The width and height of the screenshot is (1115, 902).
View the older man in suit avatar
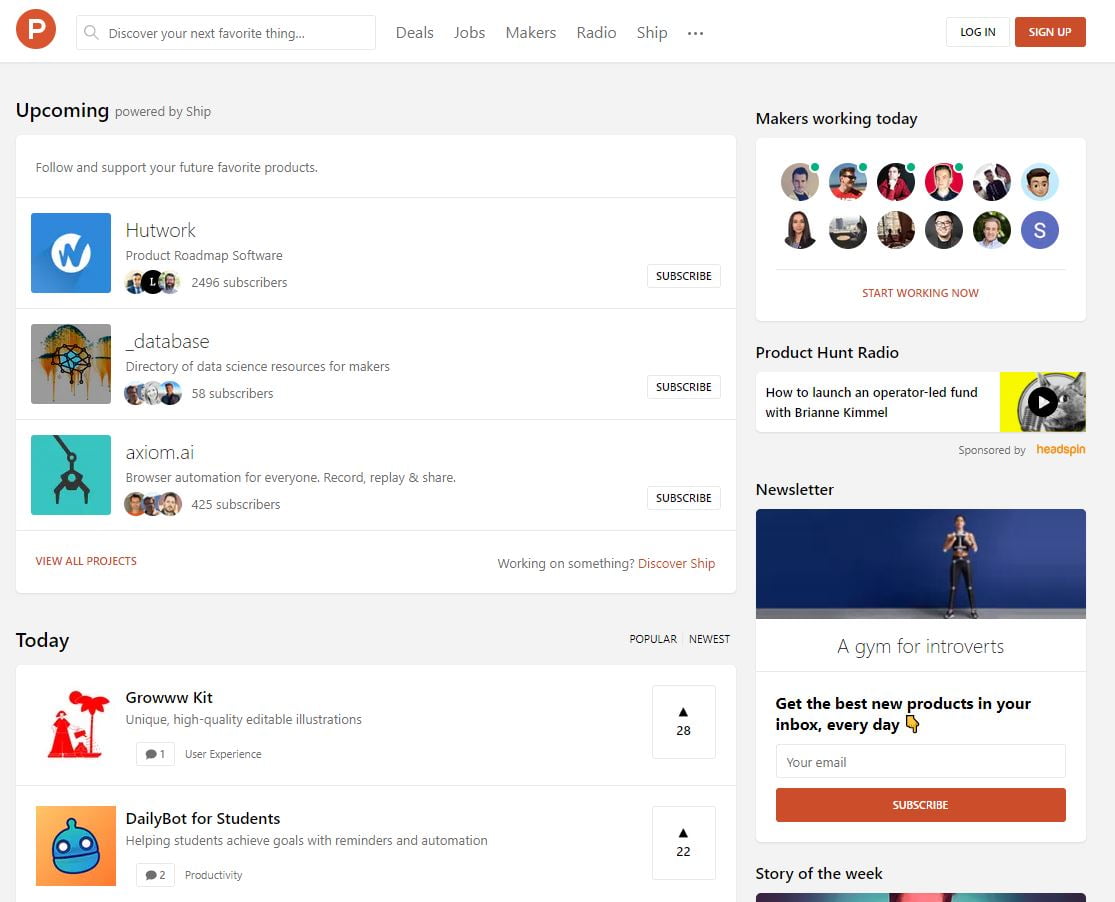click(991, 230)
